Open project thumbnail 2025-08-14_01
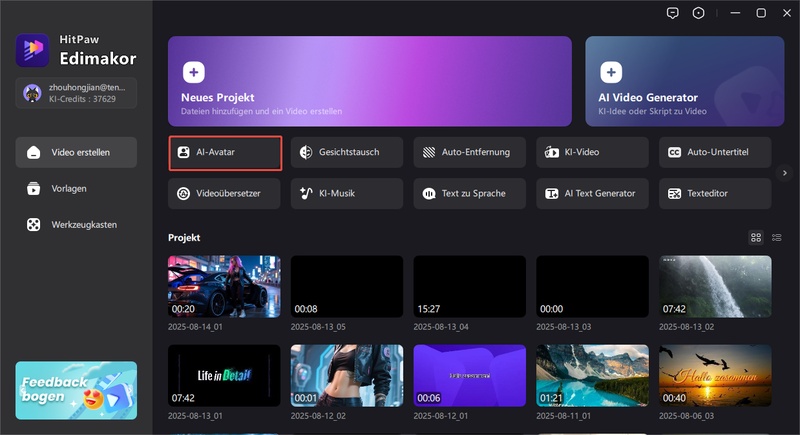The height and width of the screenshot is (435, 800). pyautogui.click(x=224, y=287)
